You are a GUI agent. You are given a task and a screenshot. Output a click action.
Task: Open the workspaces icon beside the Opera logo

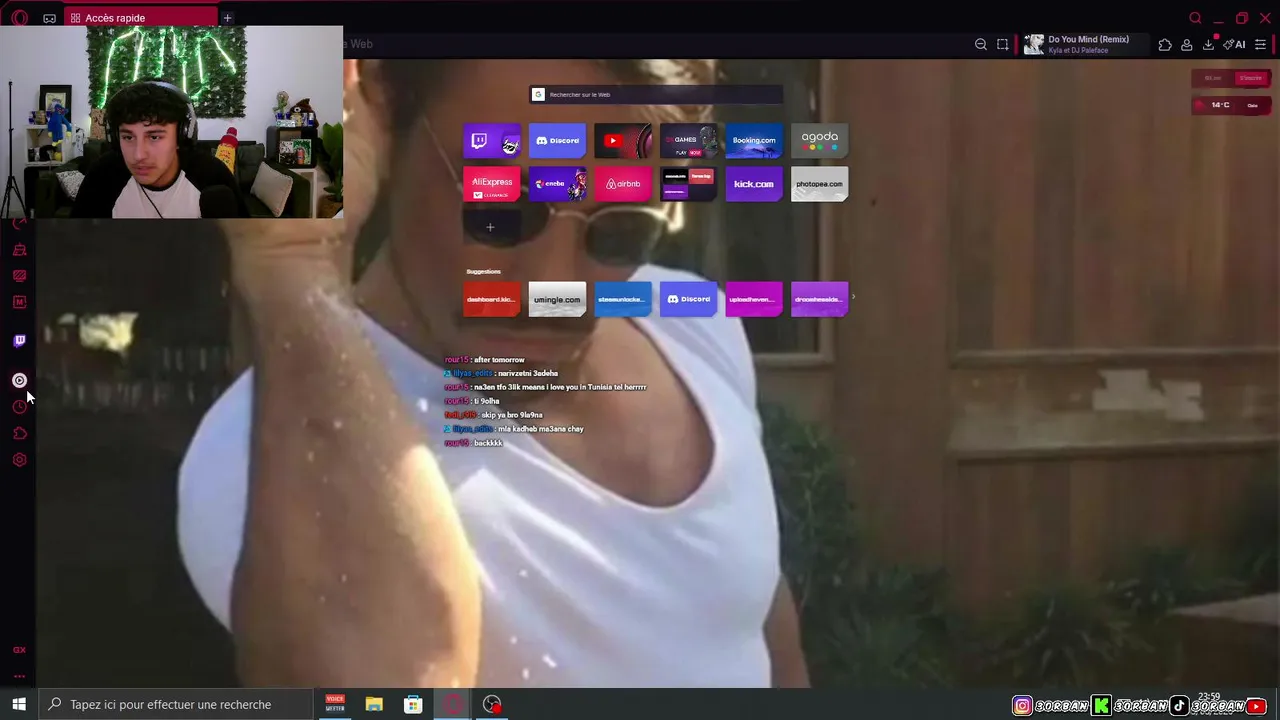click(49, 18)
